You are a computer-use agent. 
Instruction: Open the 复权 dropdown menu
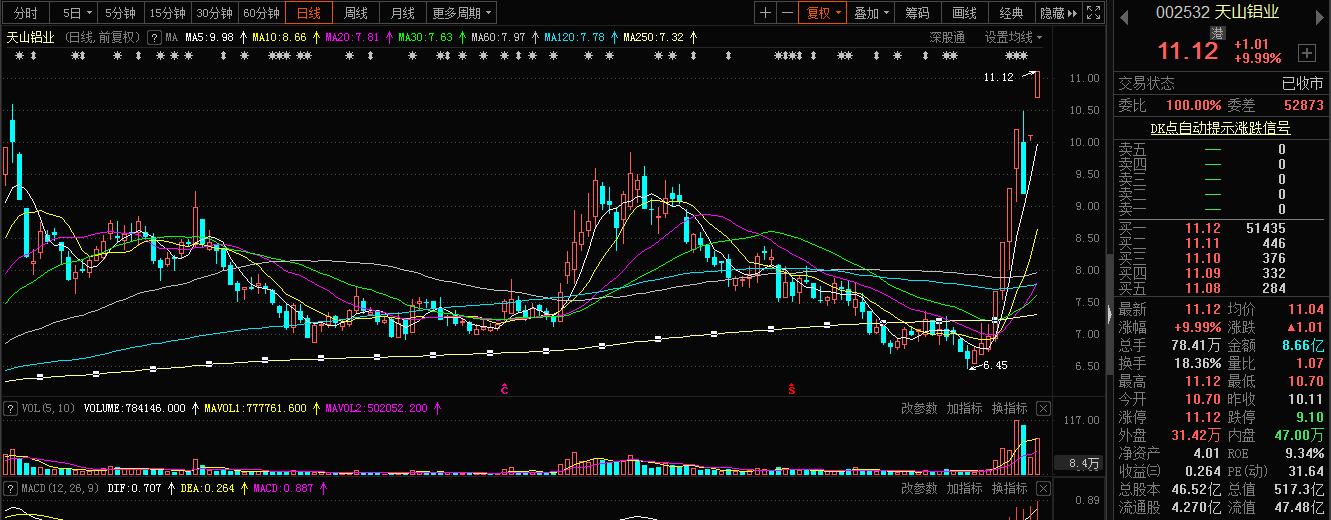click(x=825, y=13)
